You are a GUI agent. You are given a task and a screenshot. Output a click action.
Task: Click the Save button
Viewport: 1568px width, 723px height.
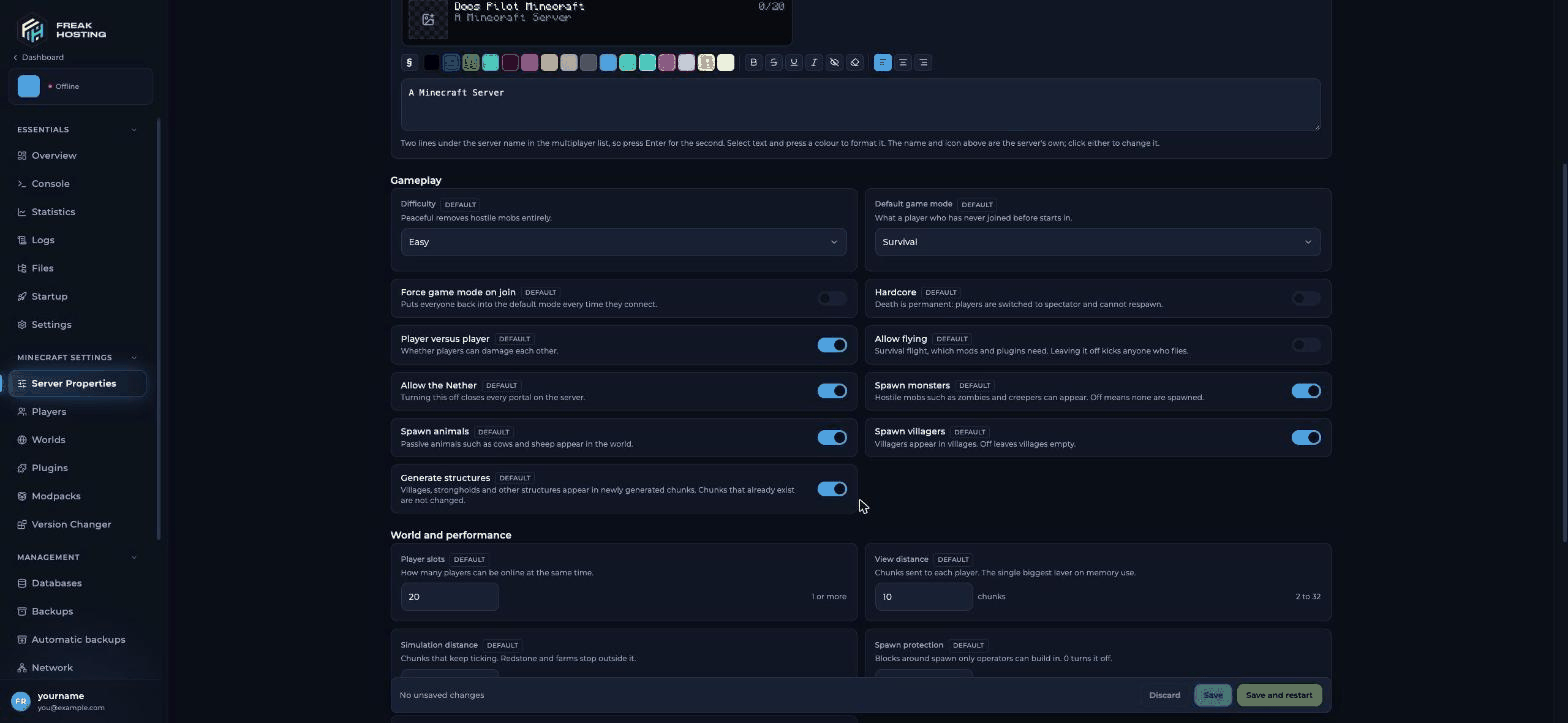1213,695
